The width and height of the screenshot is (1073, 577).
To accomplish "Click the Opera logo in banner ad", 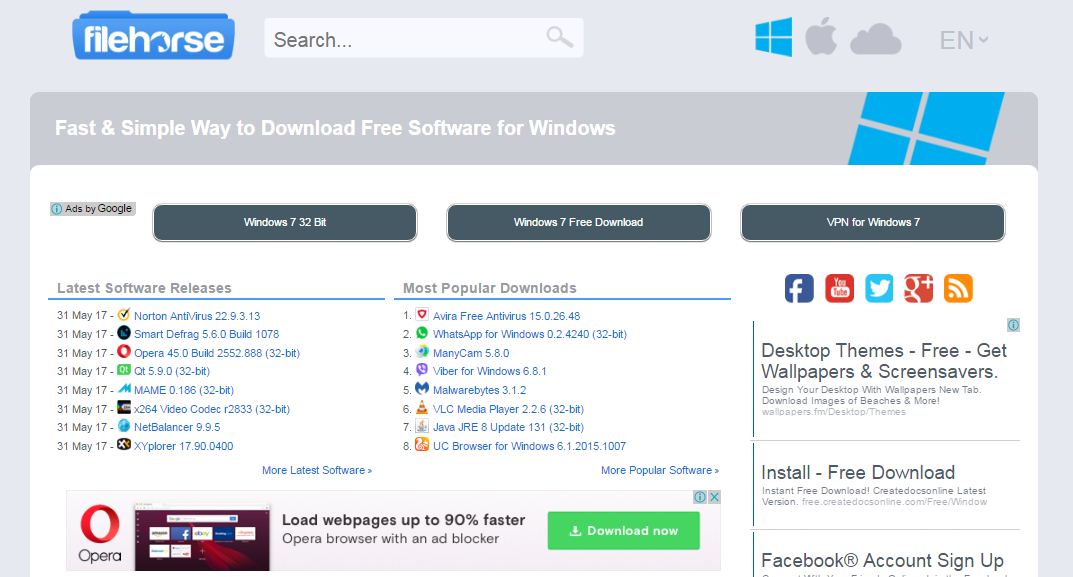I will click(x=100, y=533).
